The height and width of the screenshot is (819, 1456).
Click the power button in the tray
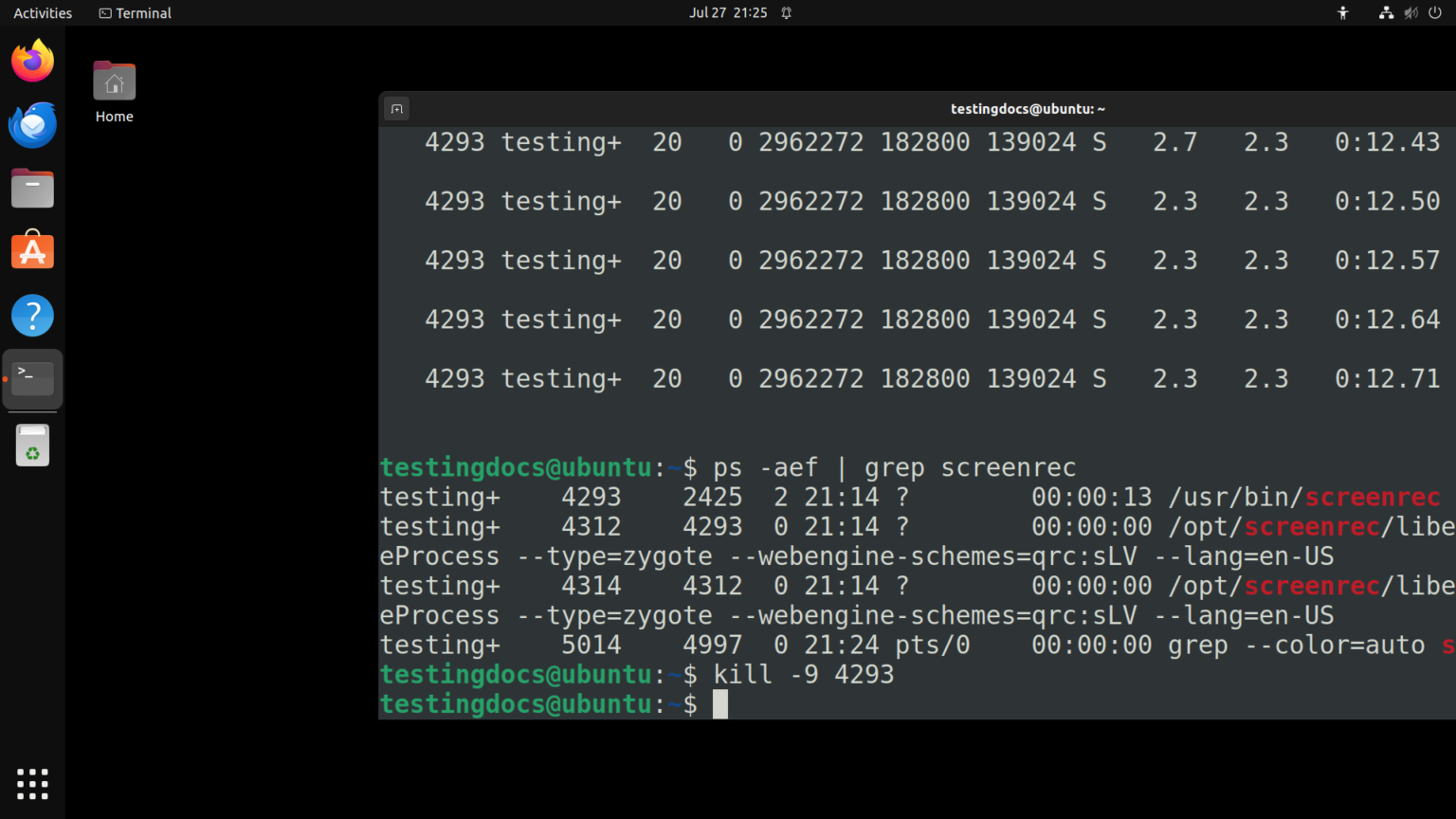pos(1434,12)
